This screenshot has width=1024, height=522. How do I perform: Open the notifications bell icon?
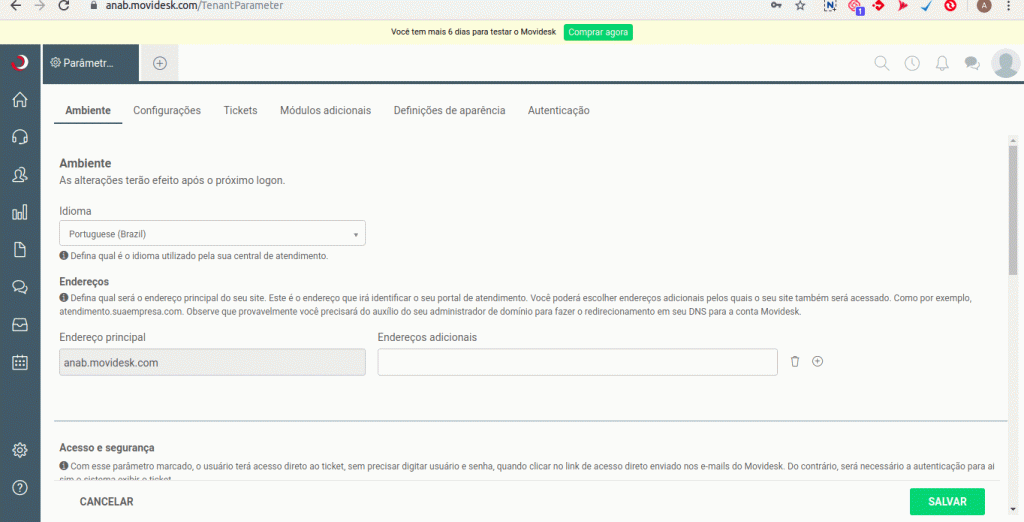click(942, 63)
